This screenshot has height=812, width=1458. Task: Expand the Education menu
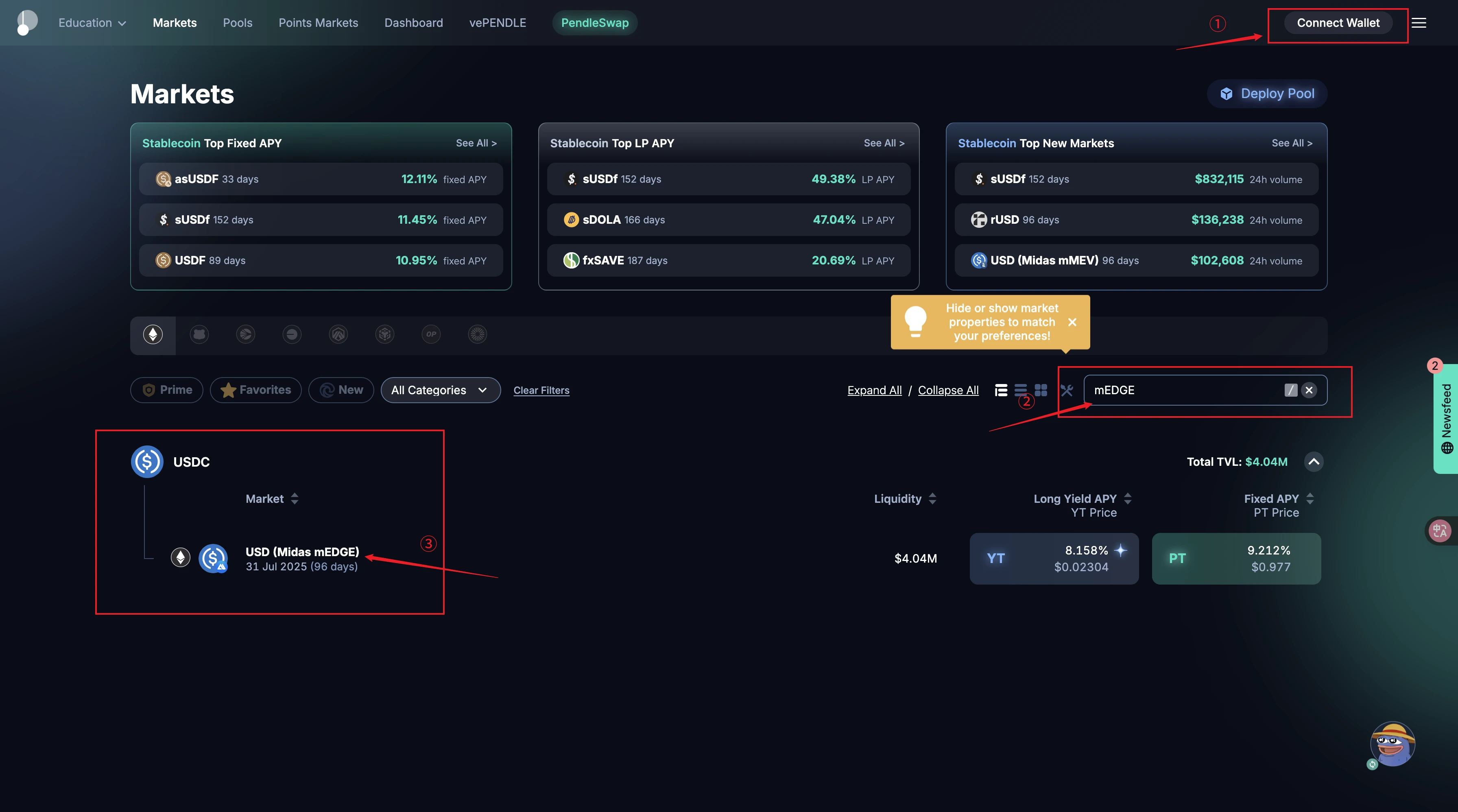[x=92, y=23]
